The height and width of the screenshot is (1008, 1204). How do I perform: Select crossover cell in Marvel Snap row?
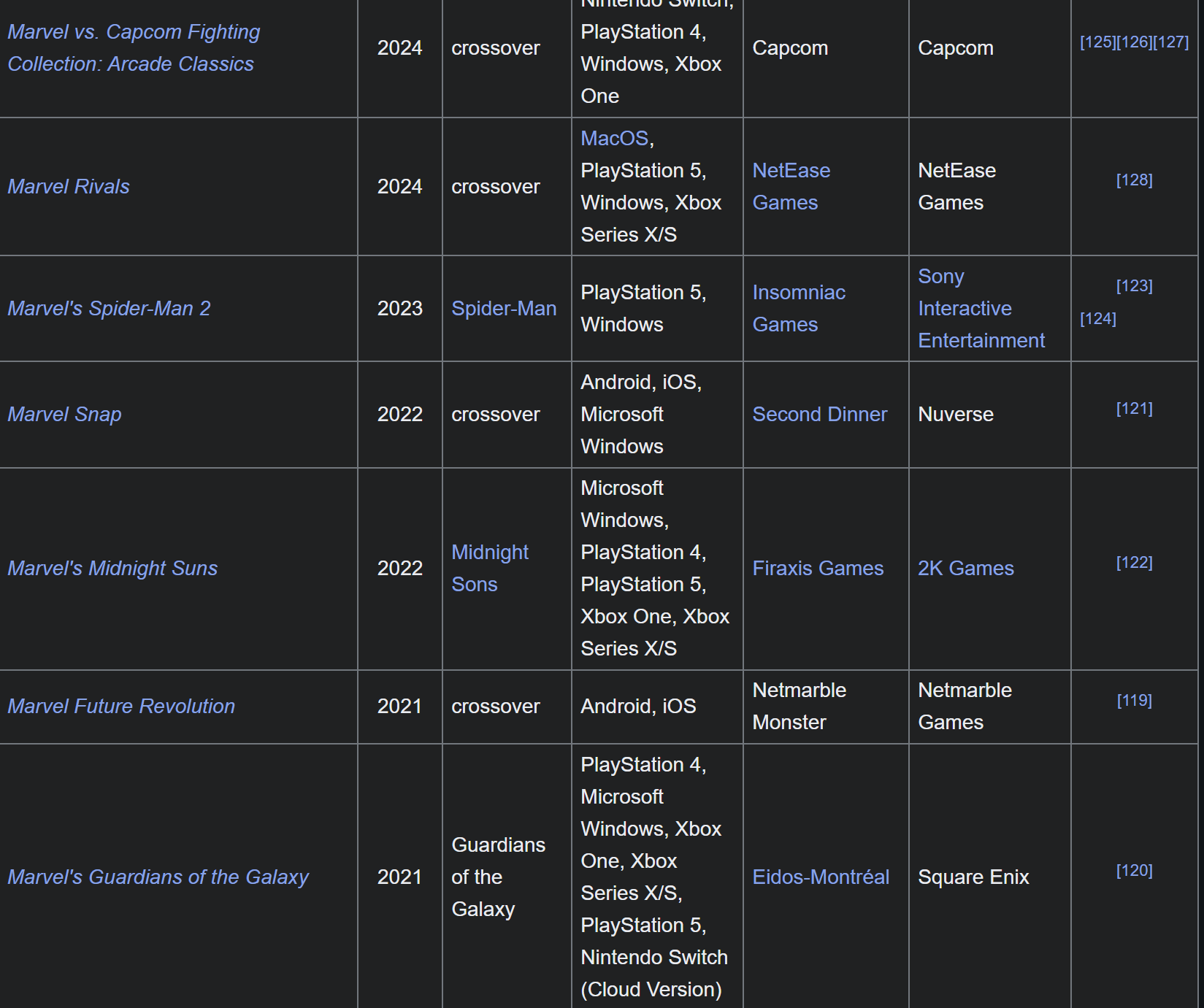[x=507, y=415]
